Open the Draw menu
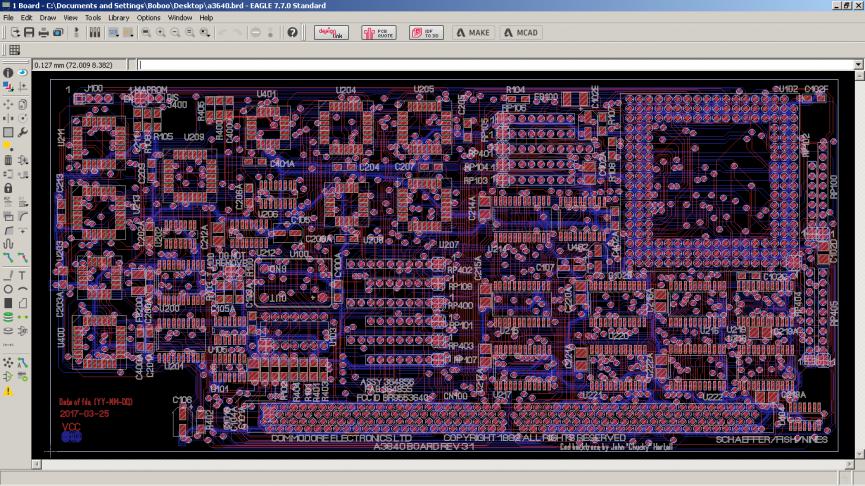This screenshot has height=486, width=865. point(48,18)
